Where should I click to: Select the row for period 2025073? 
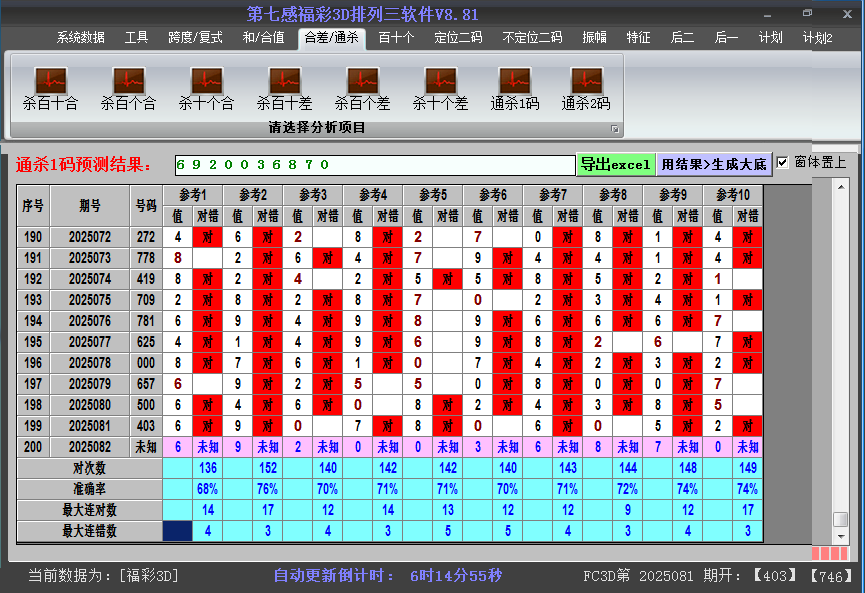[390, 258]
